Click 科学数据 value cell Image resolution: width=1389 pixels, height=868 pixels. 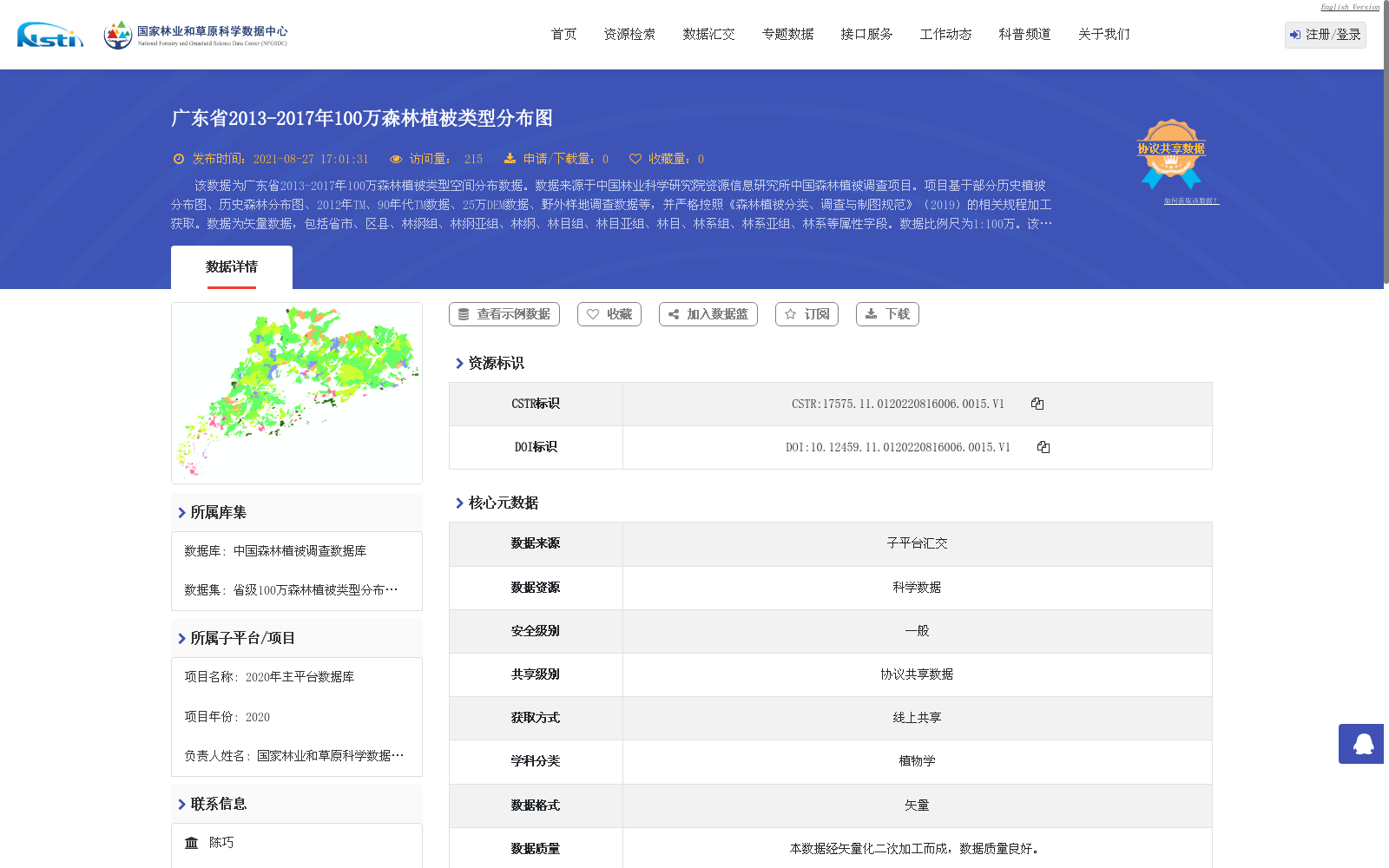tap(917, 588)
